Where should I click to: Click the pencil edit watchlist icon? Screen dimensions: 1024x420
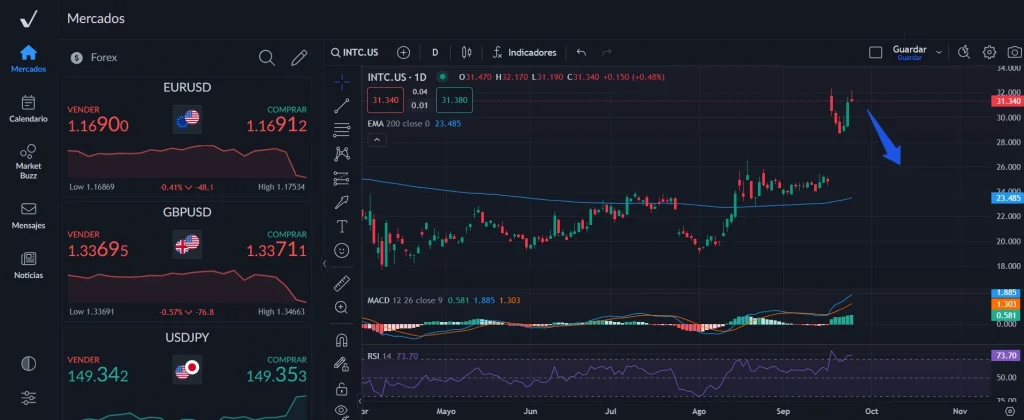tap(298, 58)
